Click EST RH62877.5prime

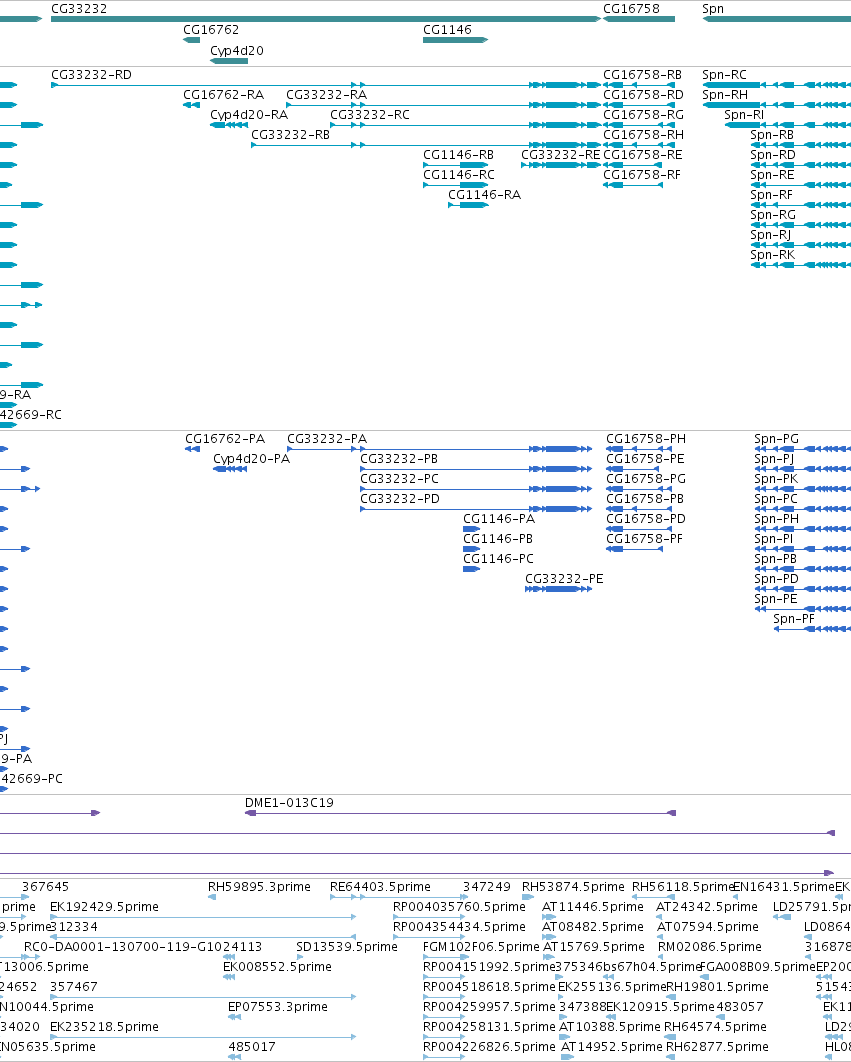(718, 1047)
